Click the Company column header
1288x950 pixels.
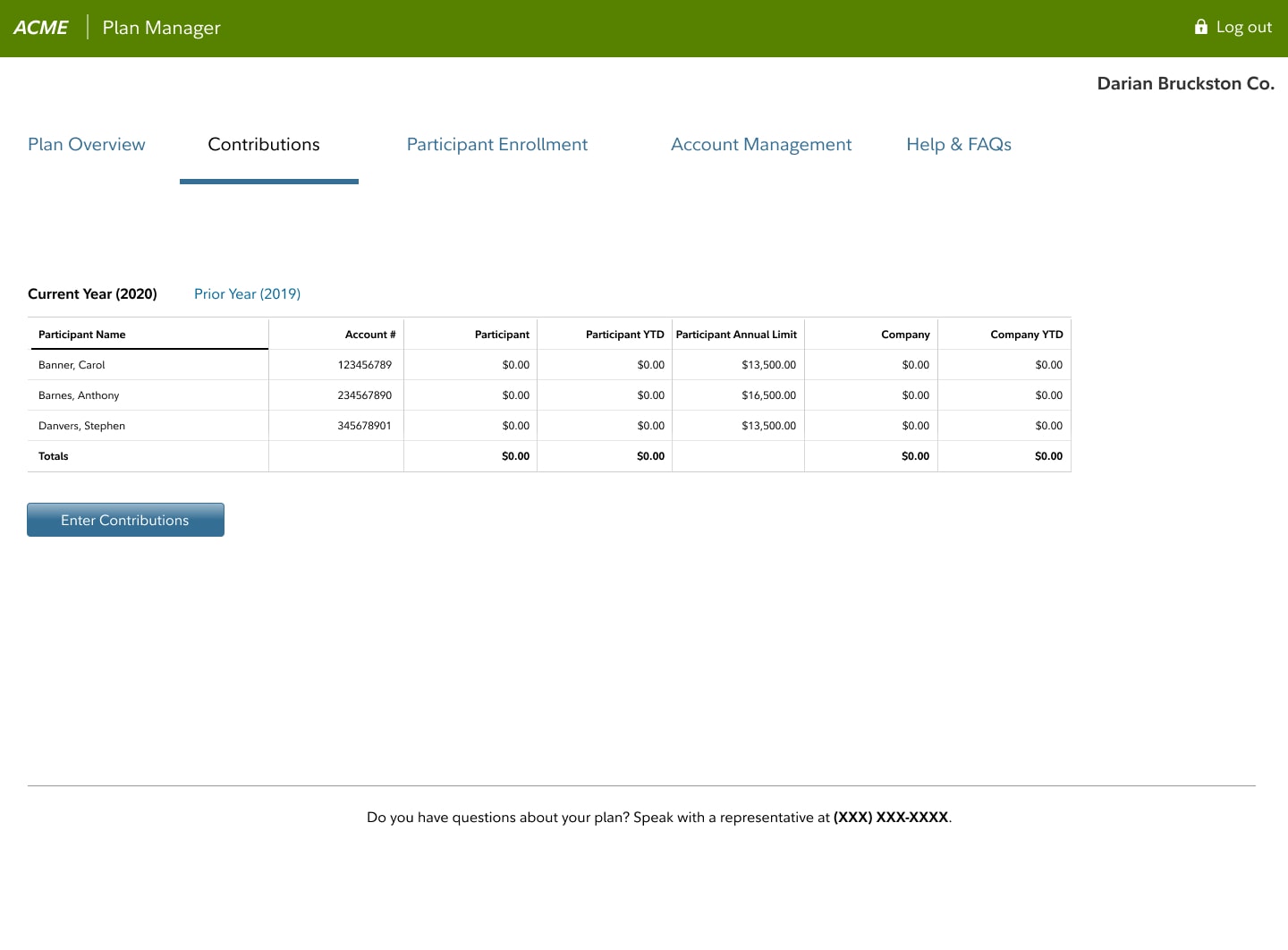[905, 335]
